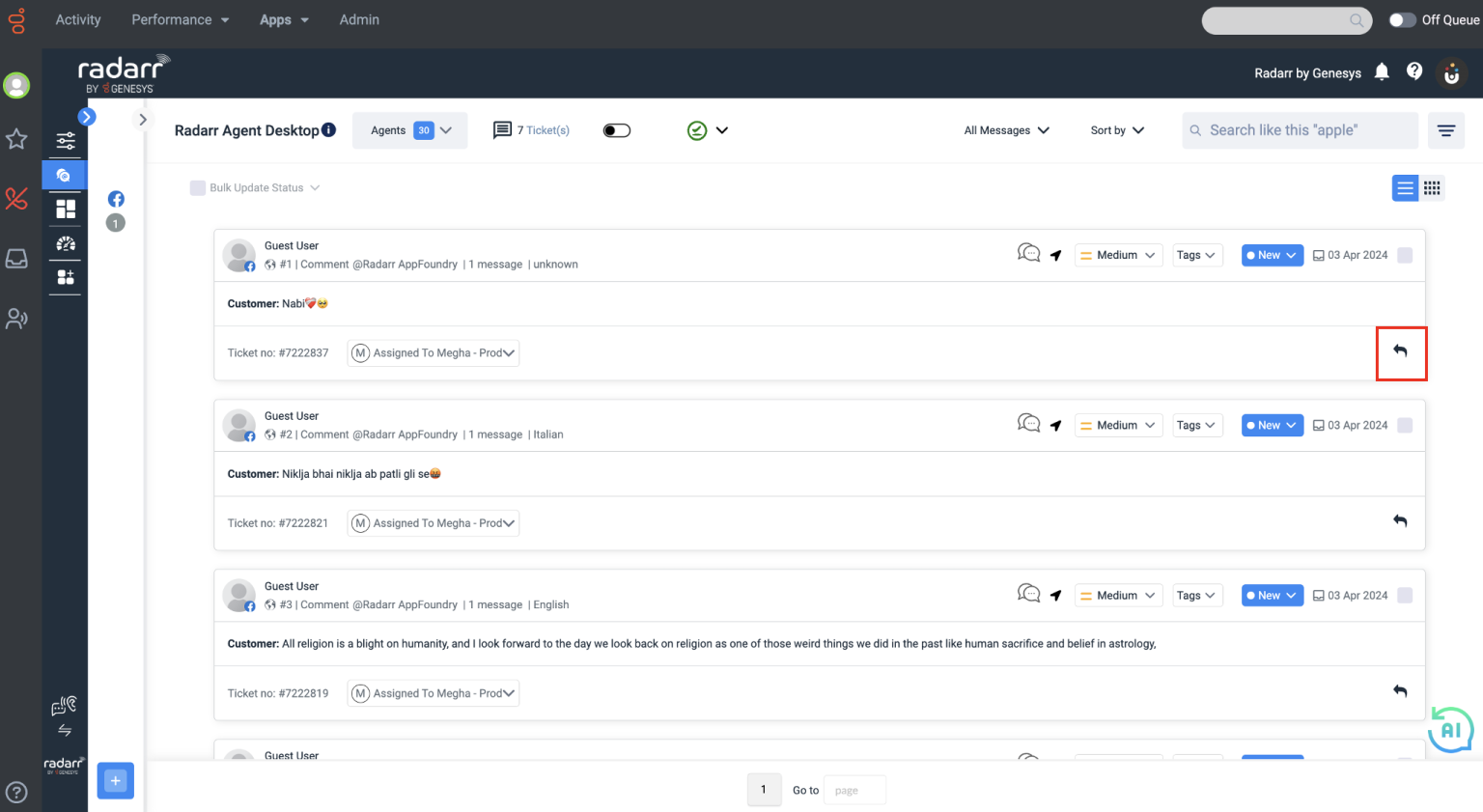This screenshot has height=812, width=1483.
Task: Open the Medium priority dropdown on ticket #7222837
Action: pos(1118,254)
